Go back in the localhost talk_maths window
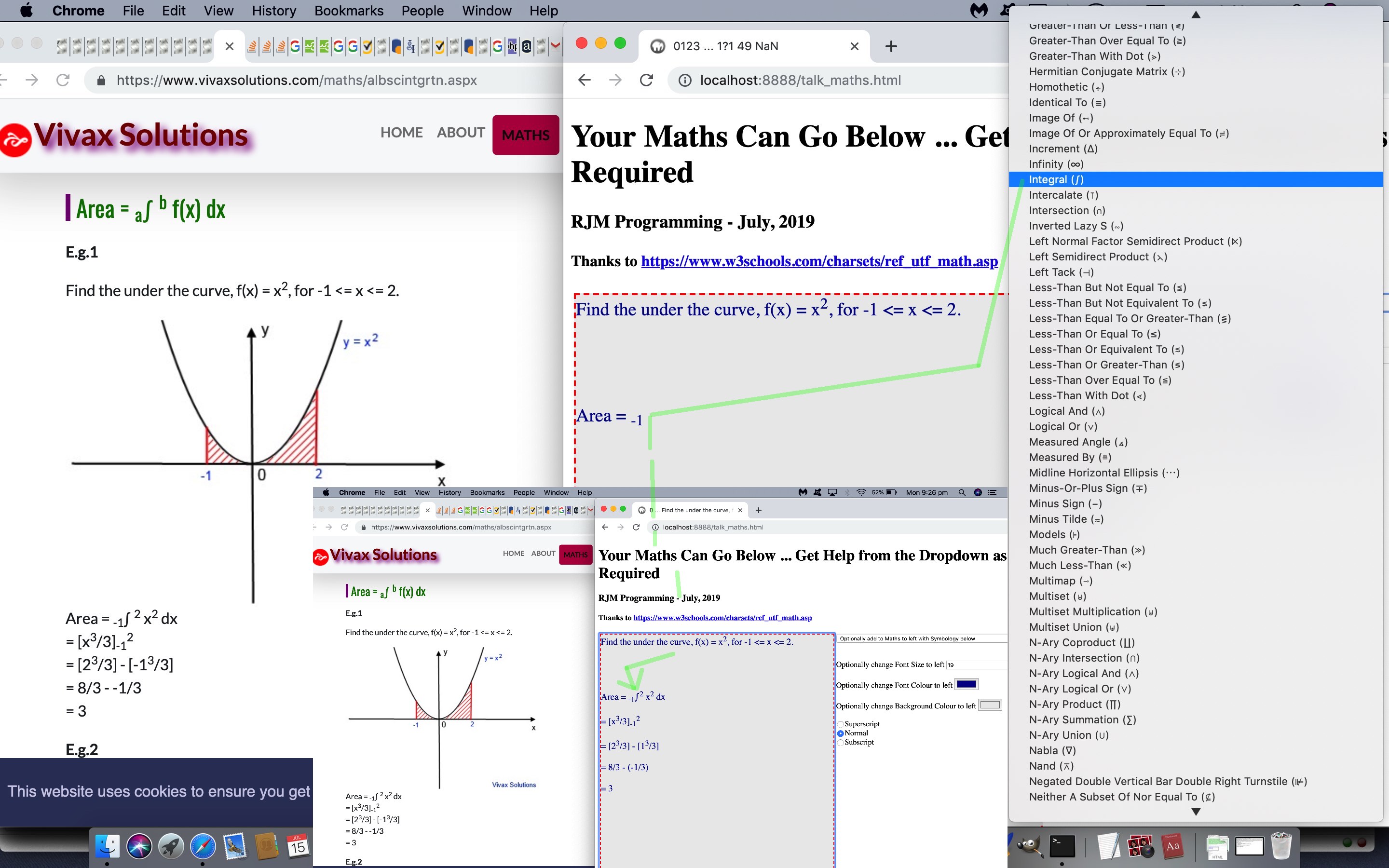This screenshot has height=868, width=1389. 585,80
